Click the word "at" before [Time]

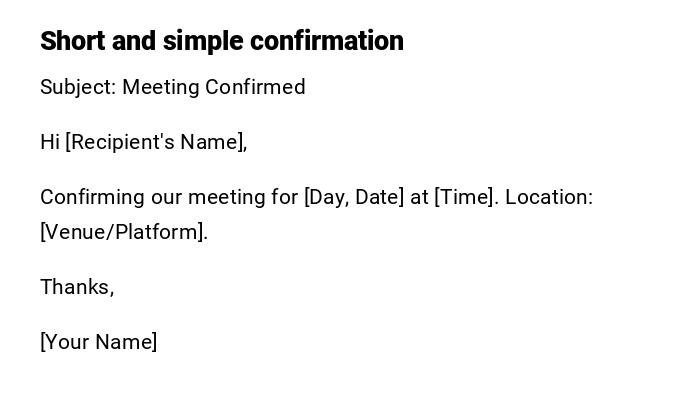coord(419,197)
